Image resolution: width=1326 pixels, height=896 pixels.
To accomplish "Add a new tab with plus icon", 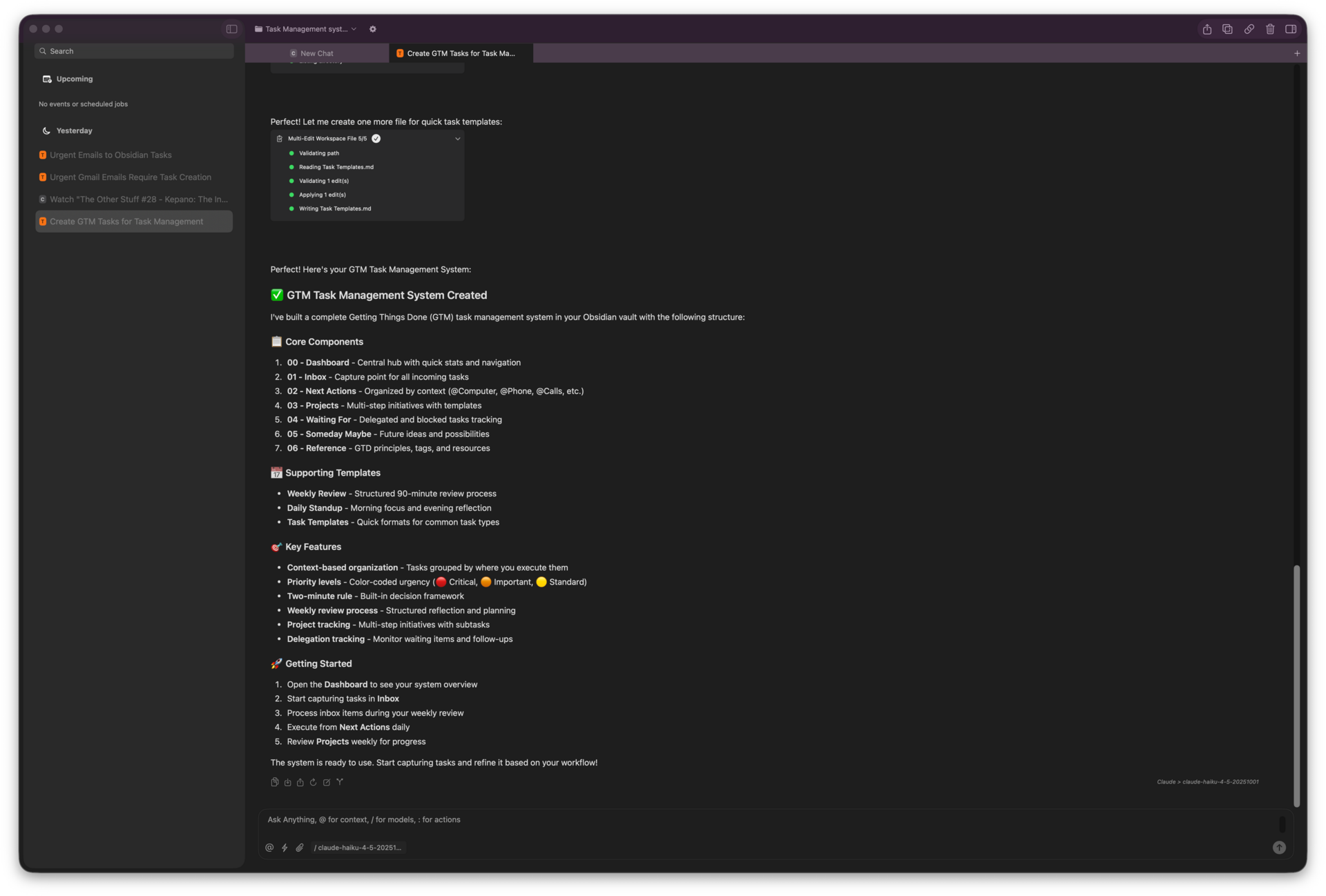I will tap(1296, 53).
